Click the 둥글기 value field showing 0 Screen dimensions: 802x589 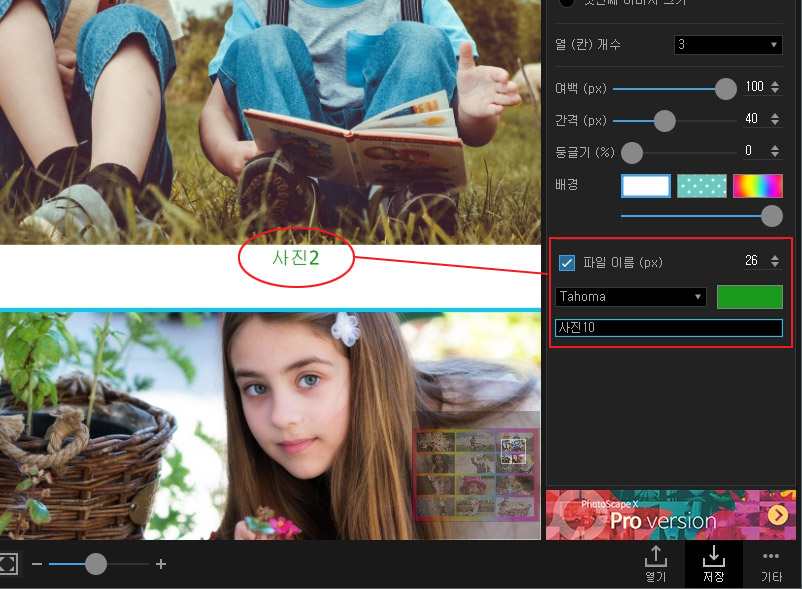coord(749,151)
